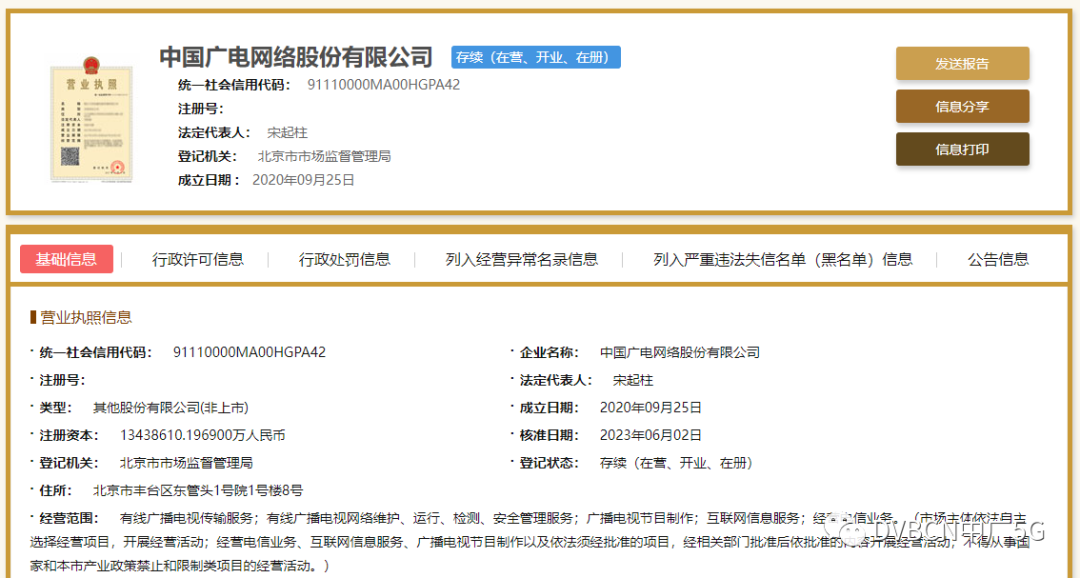The height and width of the screenshot is (578, 1080).
Task: Click 北京市市场监督管理局 under 营业执照信息 section
Action: (187, 463)
